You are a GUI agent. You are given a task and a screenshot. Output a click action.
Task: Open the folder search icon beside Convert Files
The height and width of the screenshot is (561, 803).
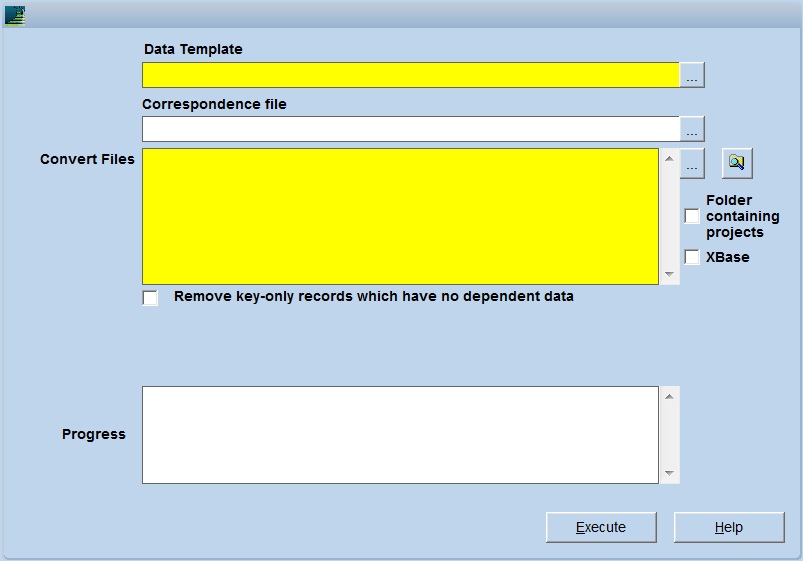pyautogui.click(x=737, y=163)
